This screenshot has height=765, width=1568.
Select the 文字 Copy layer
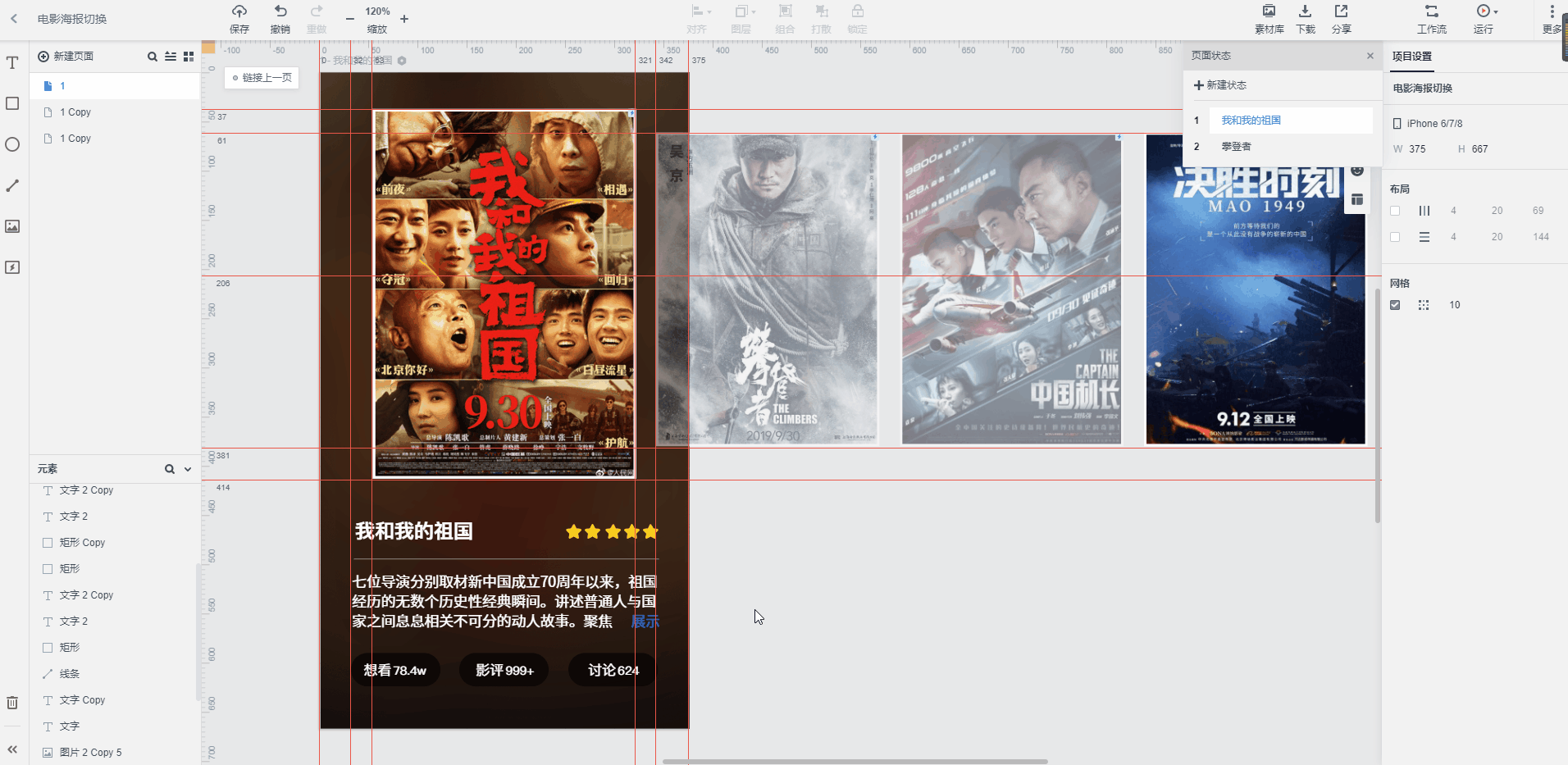pyautogui.click(x=116, y=700)
